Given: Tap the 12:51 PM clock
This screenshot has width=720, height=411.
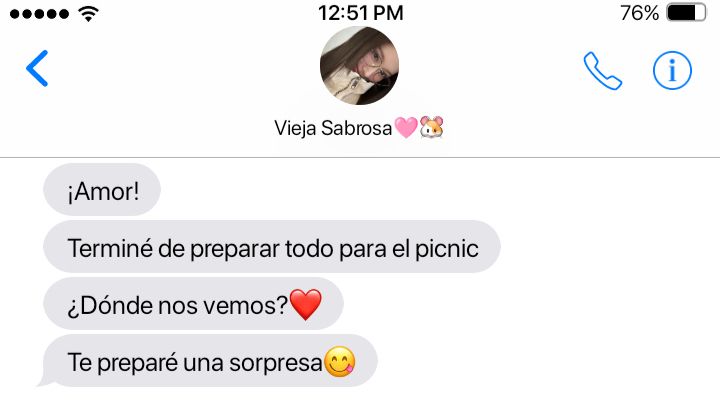Looking at the screenshot, I should (x=360, y=13).
